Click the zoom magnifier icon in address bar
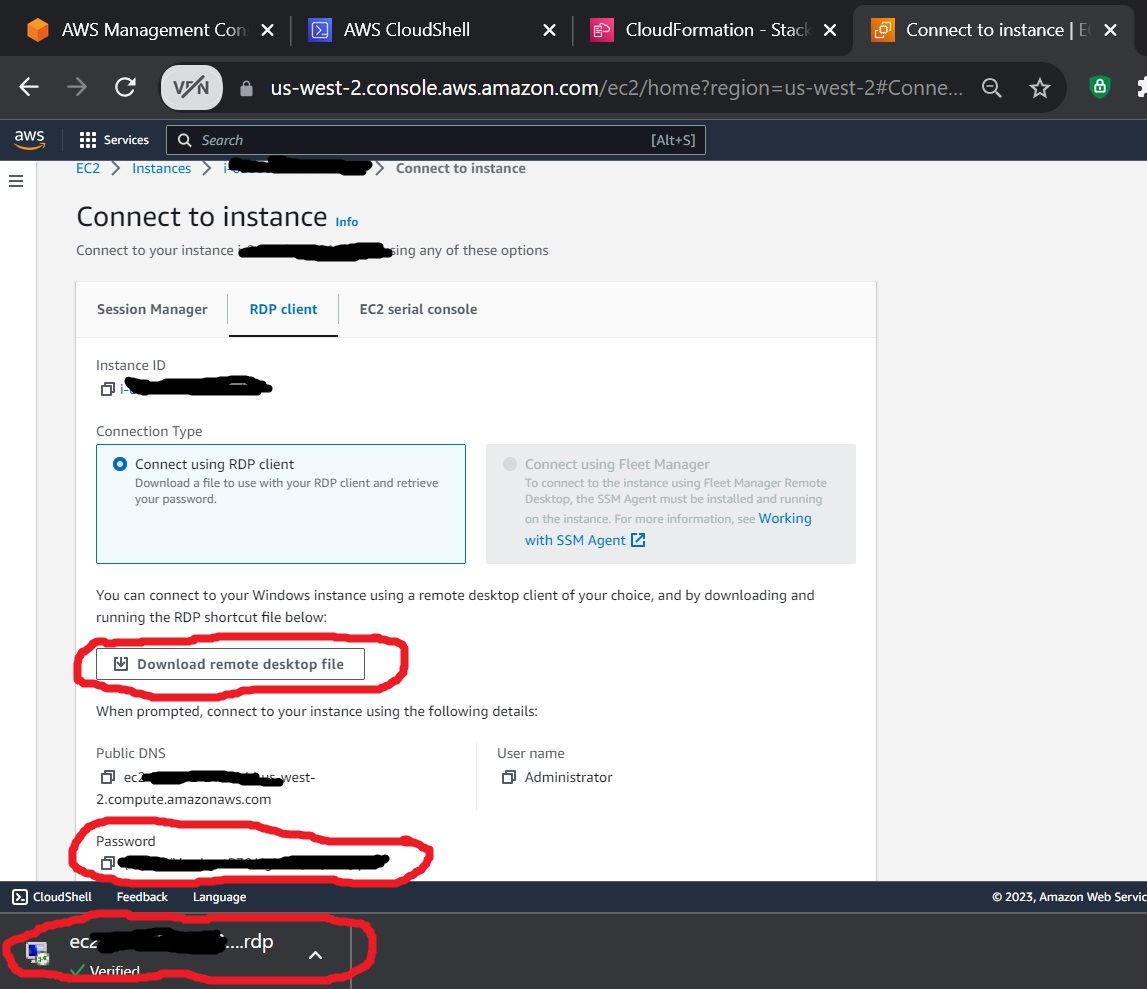This screenshot has height=989, width=1147. [991, 88]
